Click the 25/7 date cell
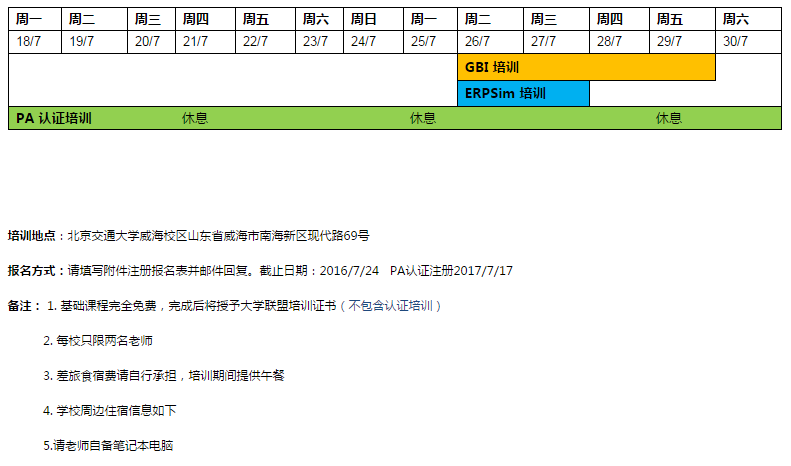791x466 pixels. (430, 42)
